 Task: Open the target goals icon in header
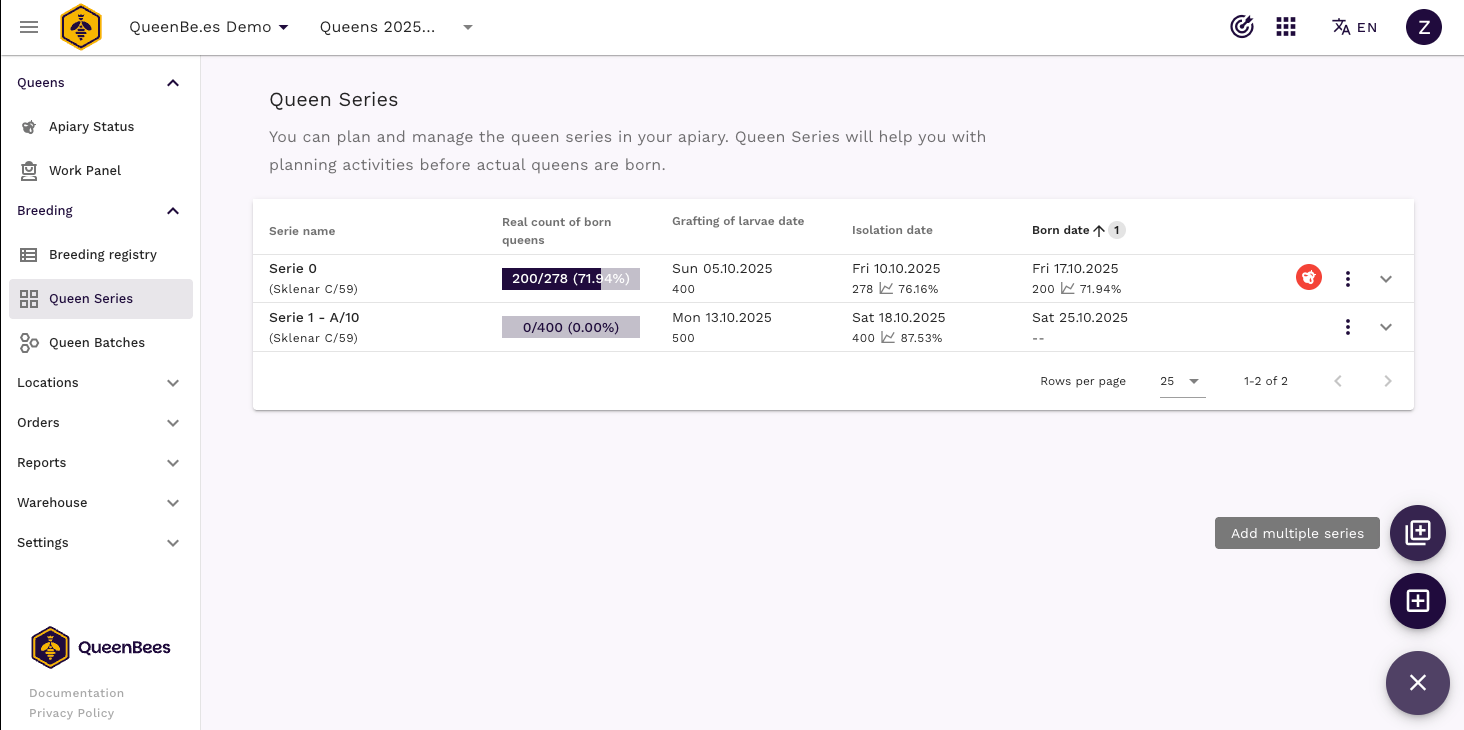1241,27
